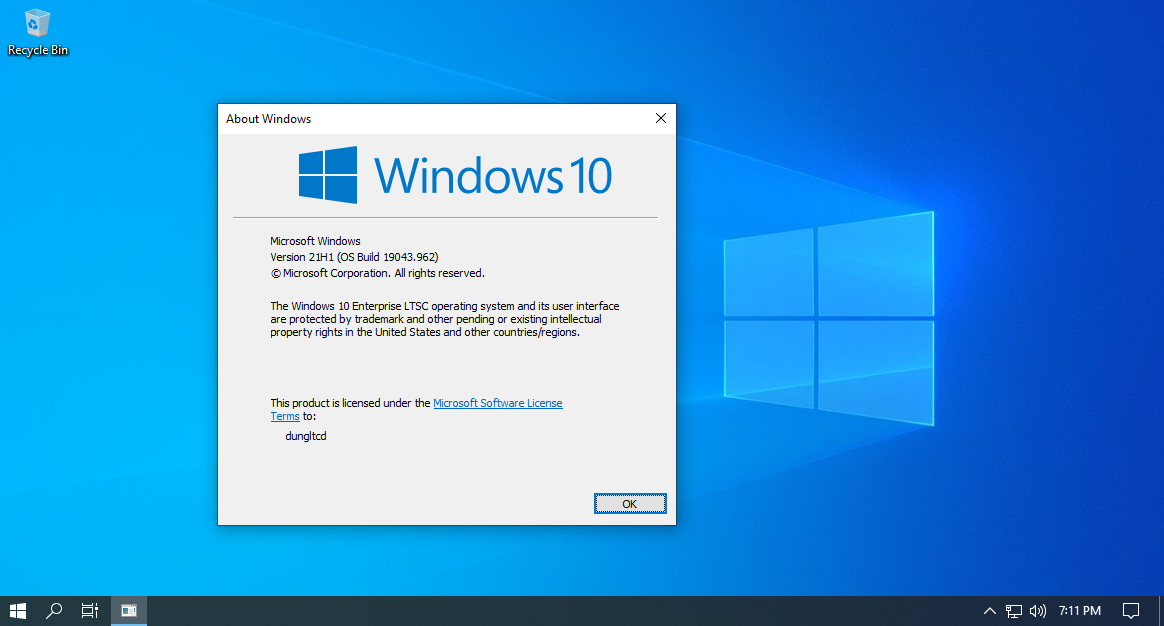Open the Action Center notifications icon

click(1131, 610)
